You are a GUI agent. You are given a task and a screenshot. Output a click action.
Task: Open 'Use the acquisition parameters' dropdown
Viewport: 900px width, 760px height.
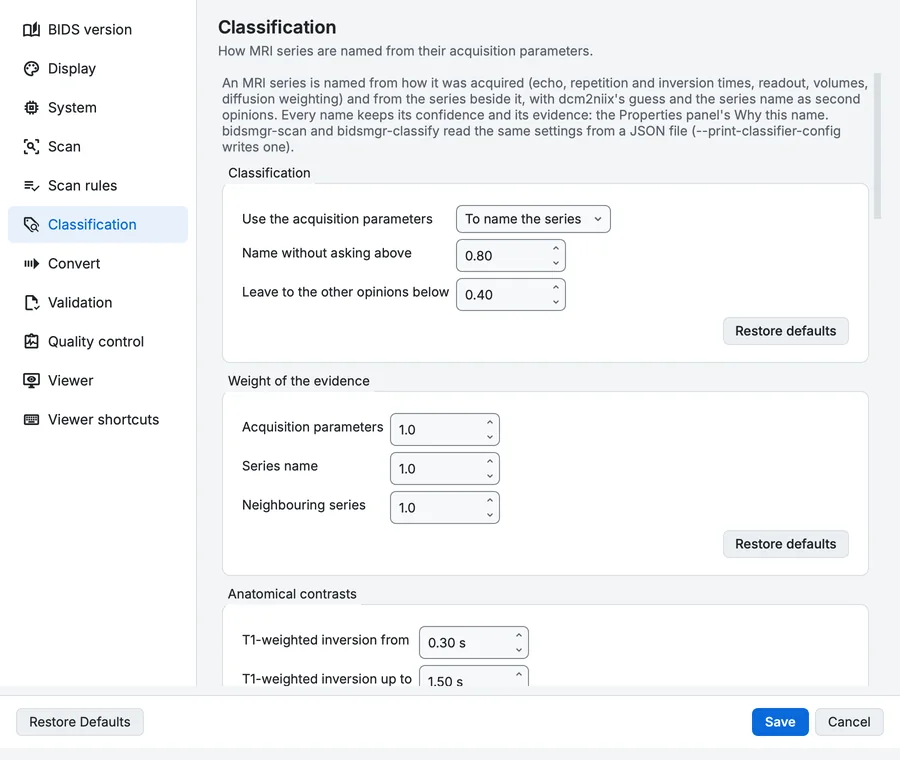pos(533,219)
